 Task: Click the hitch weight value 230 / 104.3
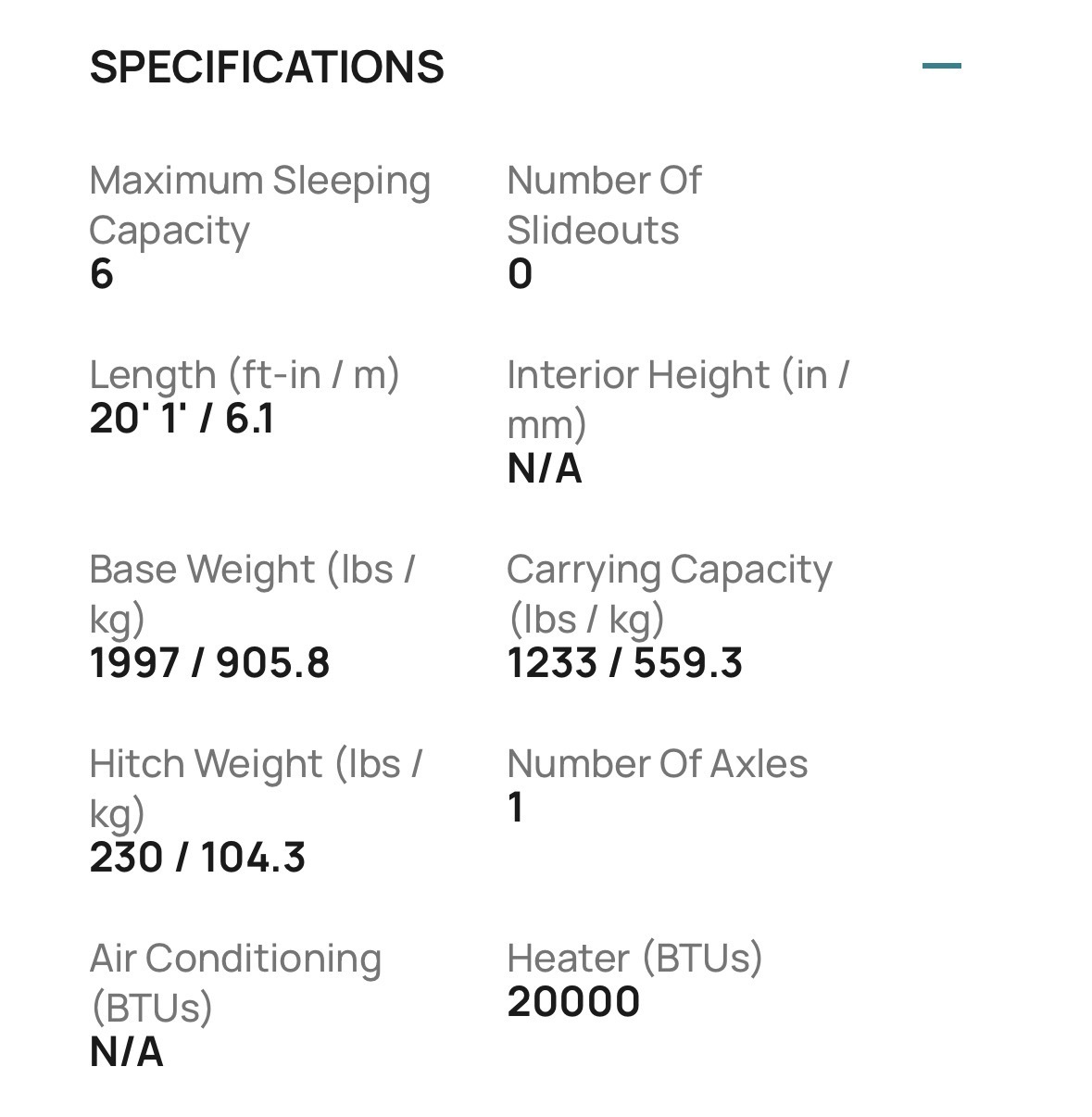[198, 858]
